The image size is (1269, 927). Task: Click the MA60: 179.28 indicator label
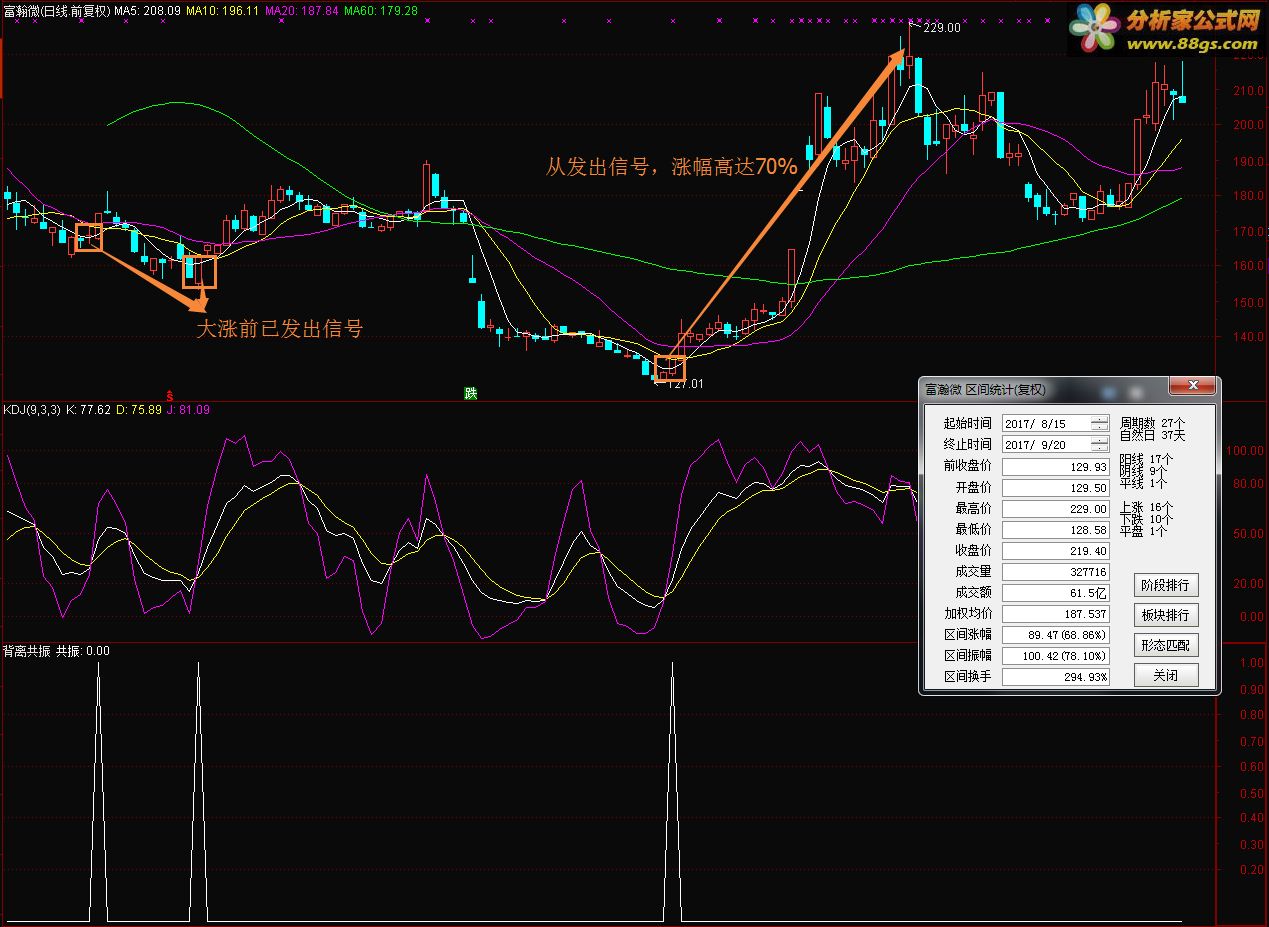pos(382,10)
